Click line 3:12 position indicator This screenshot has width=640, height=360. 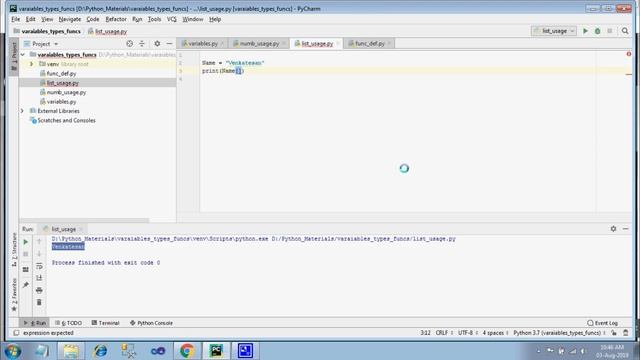click(x=425, y=333)
